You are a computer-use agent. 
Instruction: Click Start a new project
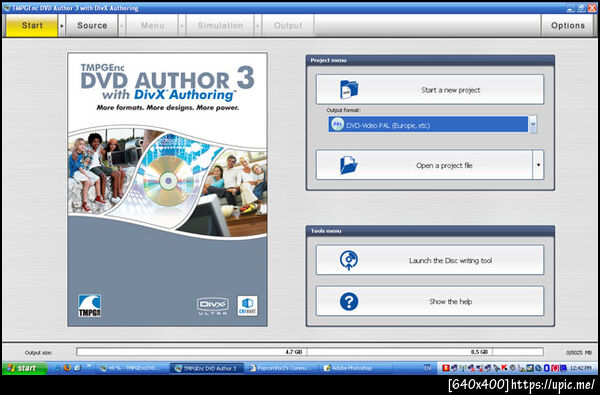tap(430, 90)
